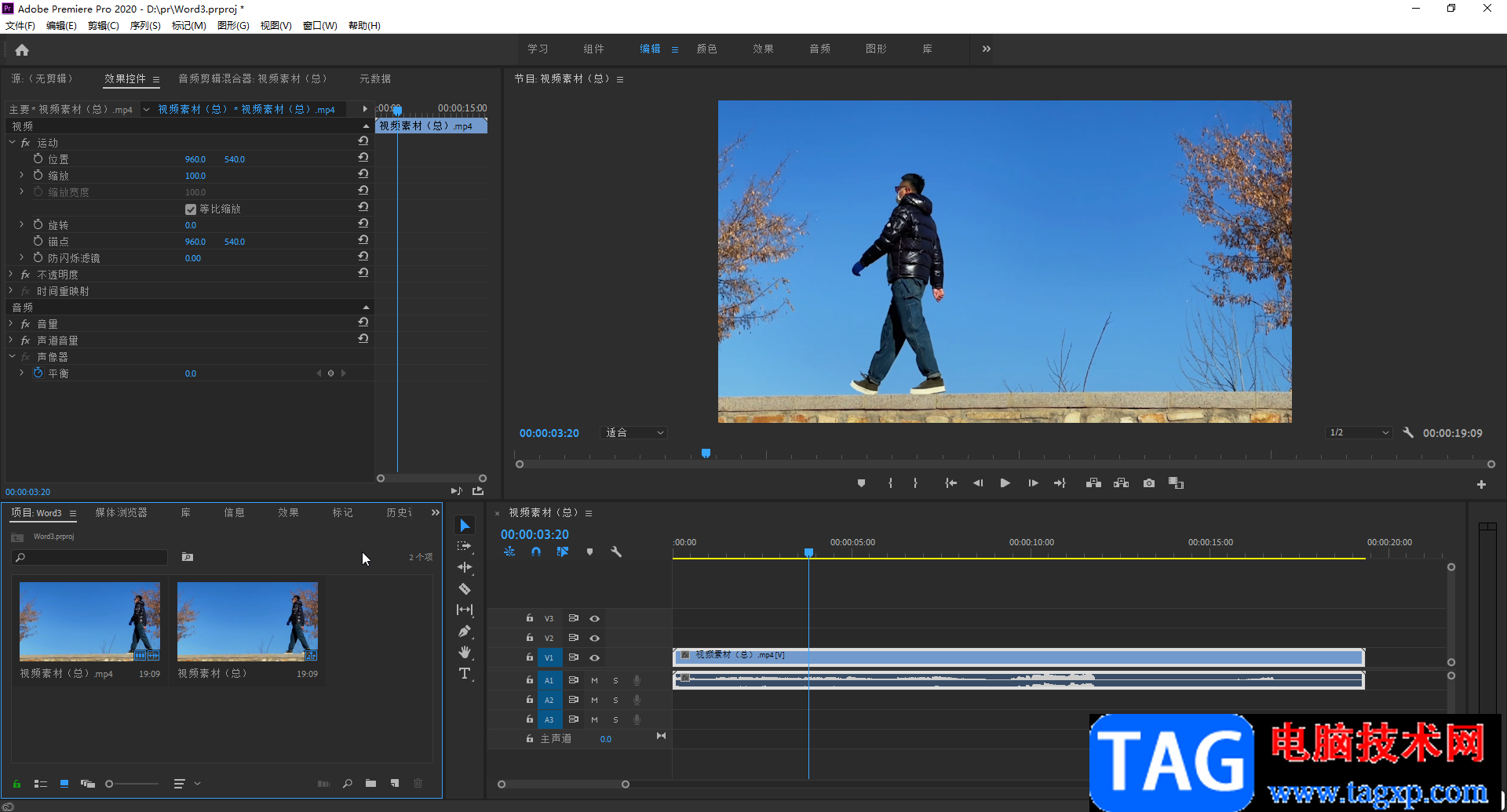Mute track A1

coord(594,680)
